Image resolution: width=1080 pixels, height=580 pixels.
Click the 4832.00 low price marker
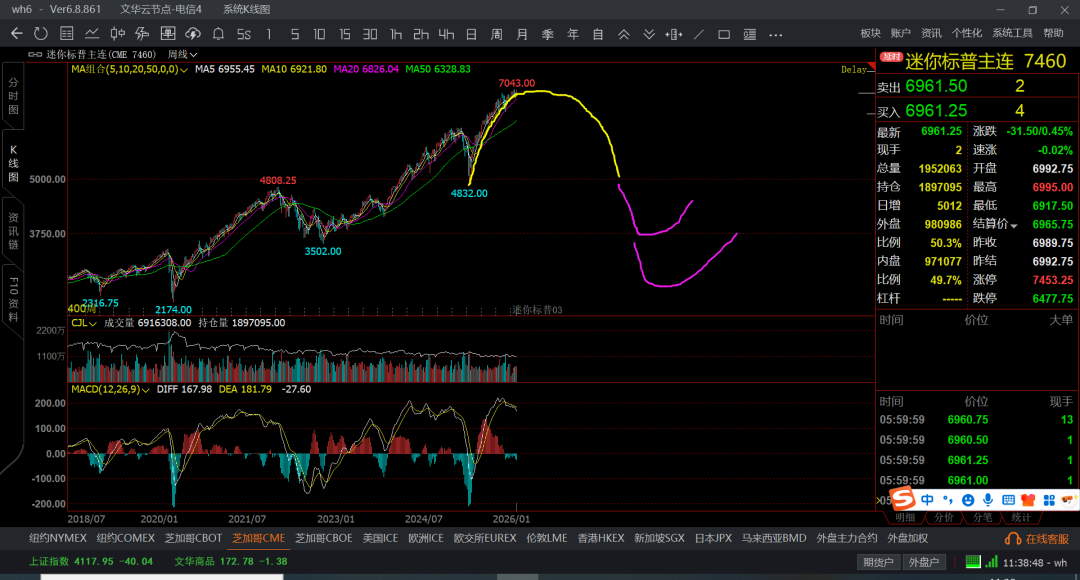(x=469, y=194)
